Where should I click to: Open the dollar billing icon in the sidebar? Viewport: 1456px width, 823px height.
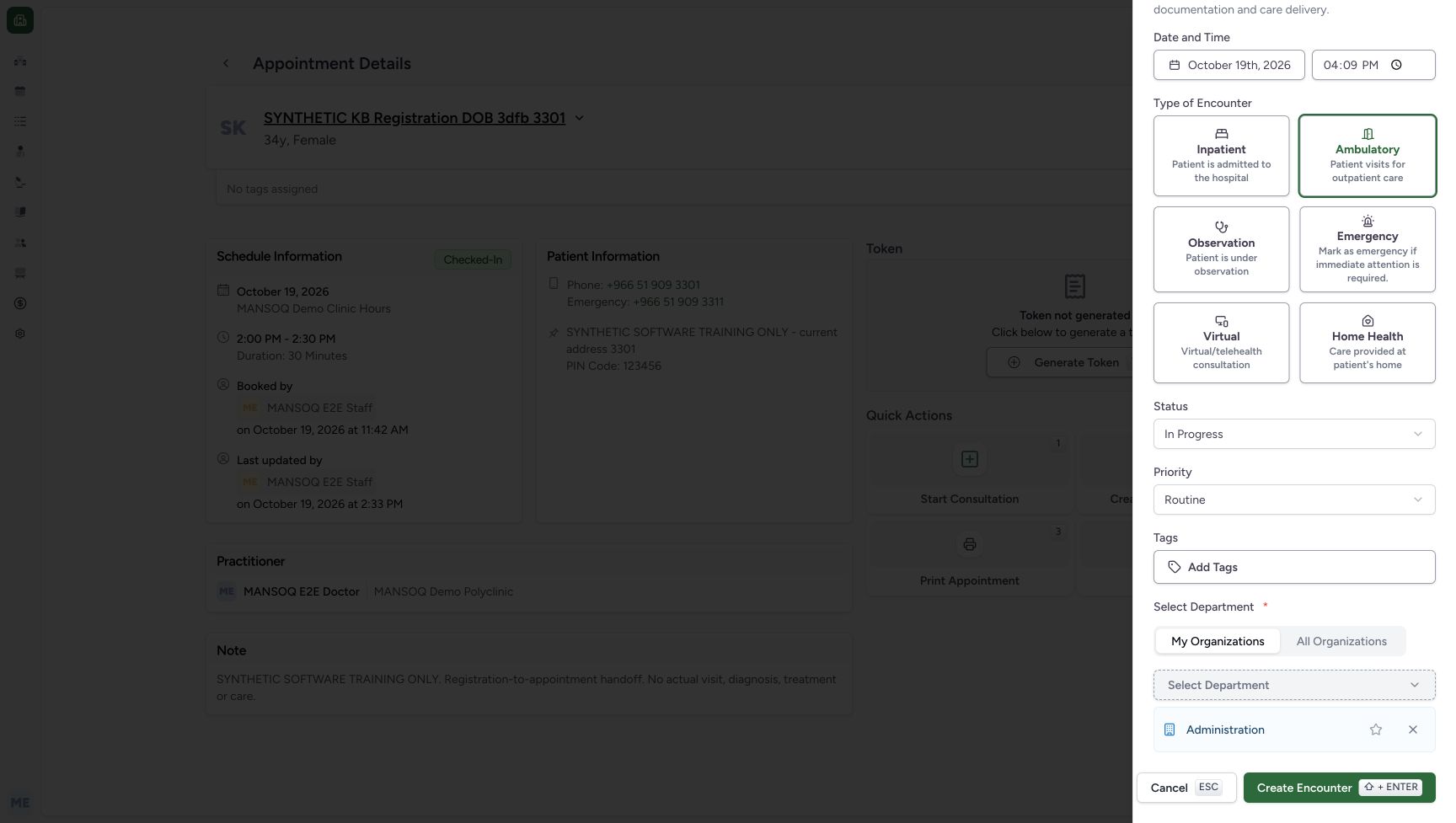[x=20, y=303]
